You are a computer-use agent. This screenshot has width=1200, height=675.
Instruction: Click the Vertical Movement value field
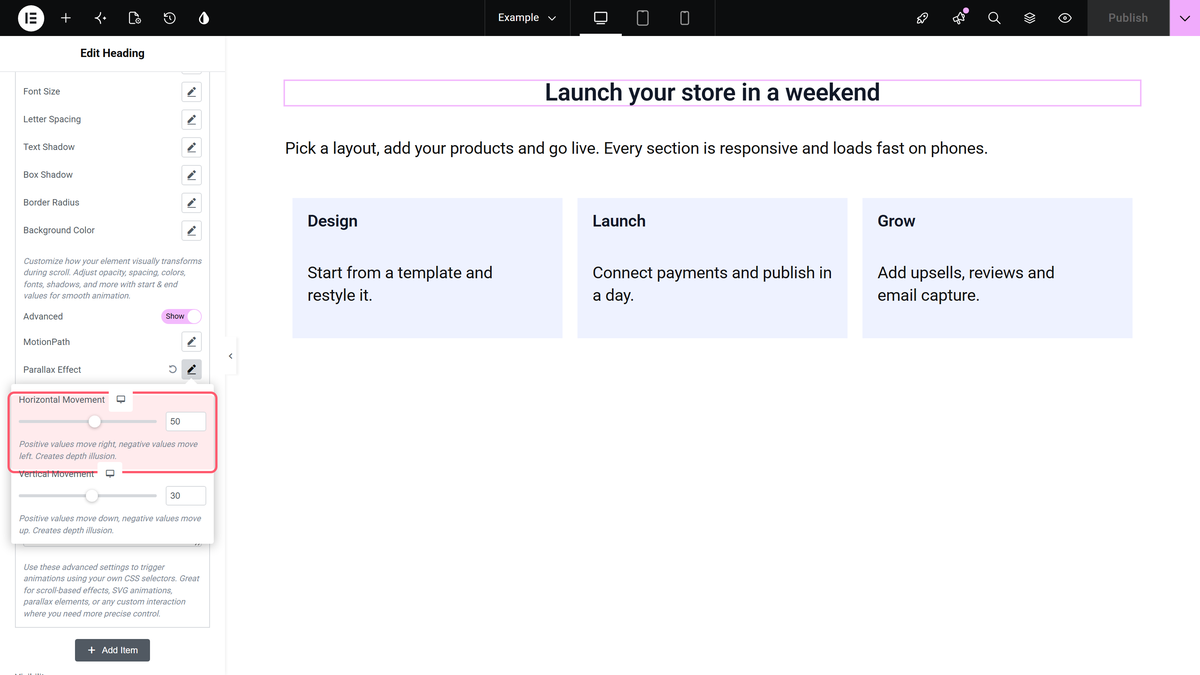(x=186, y=496)
